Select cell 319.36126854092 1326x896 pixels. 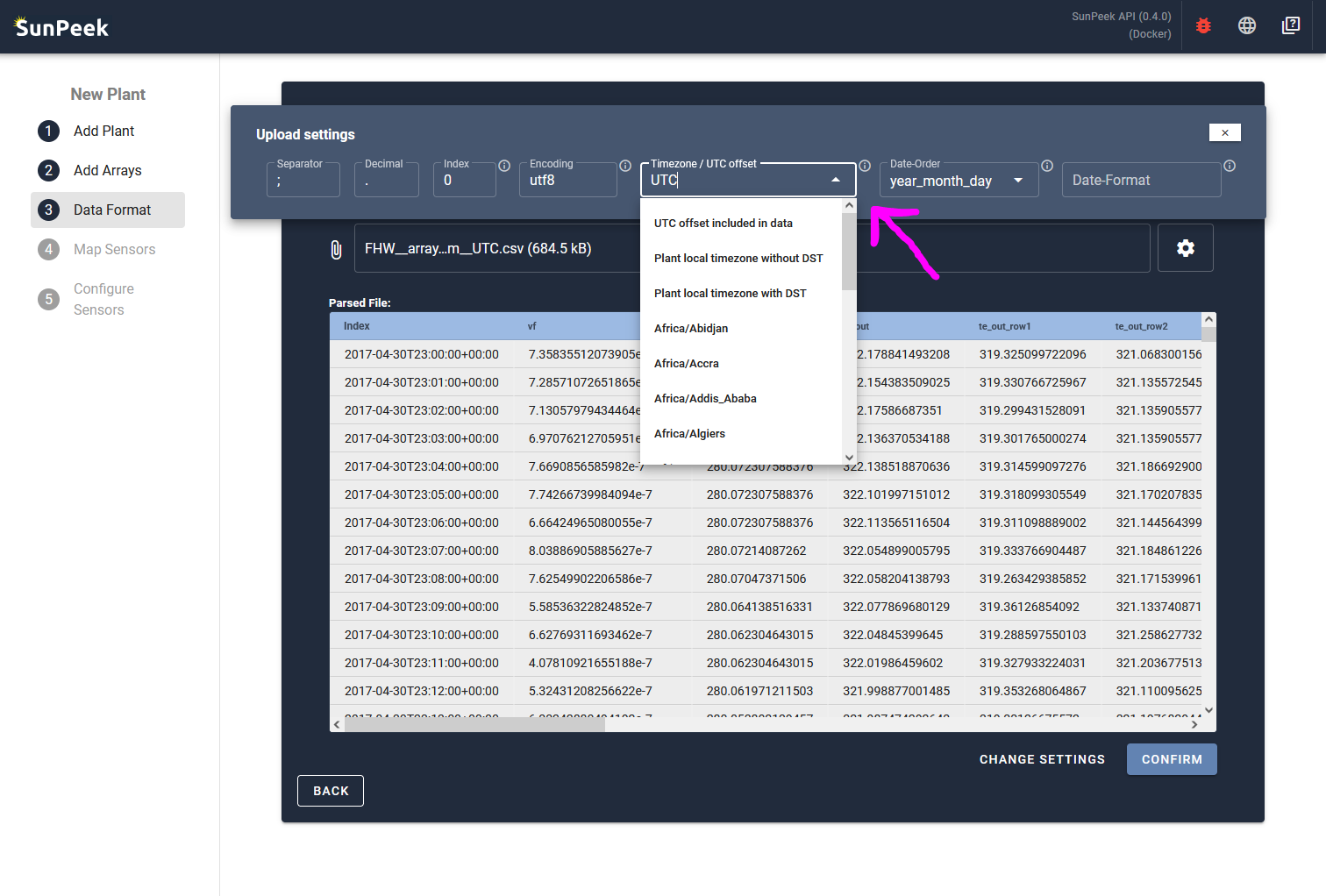pos(1030,607)
